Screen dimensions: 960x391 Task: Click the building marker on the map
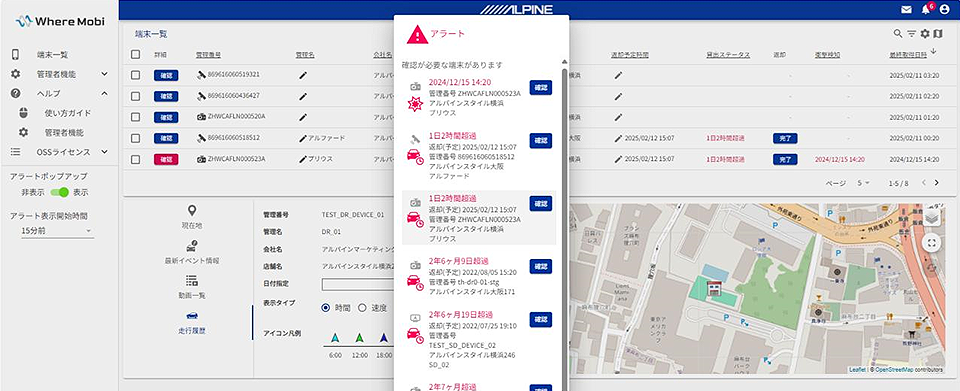pos(713,288)
